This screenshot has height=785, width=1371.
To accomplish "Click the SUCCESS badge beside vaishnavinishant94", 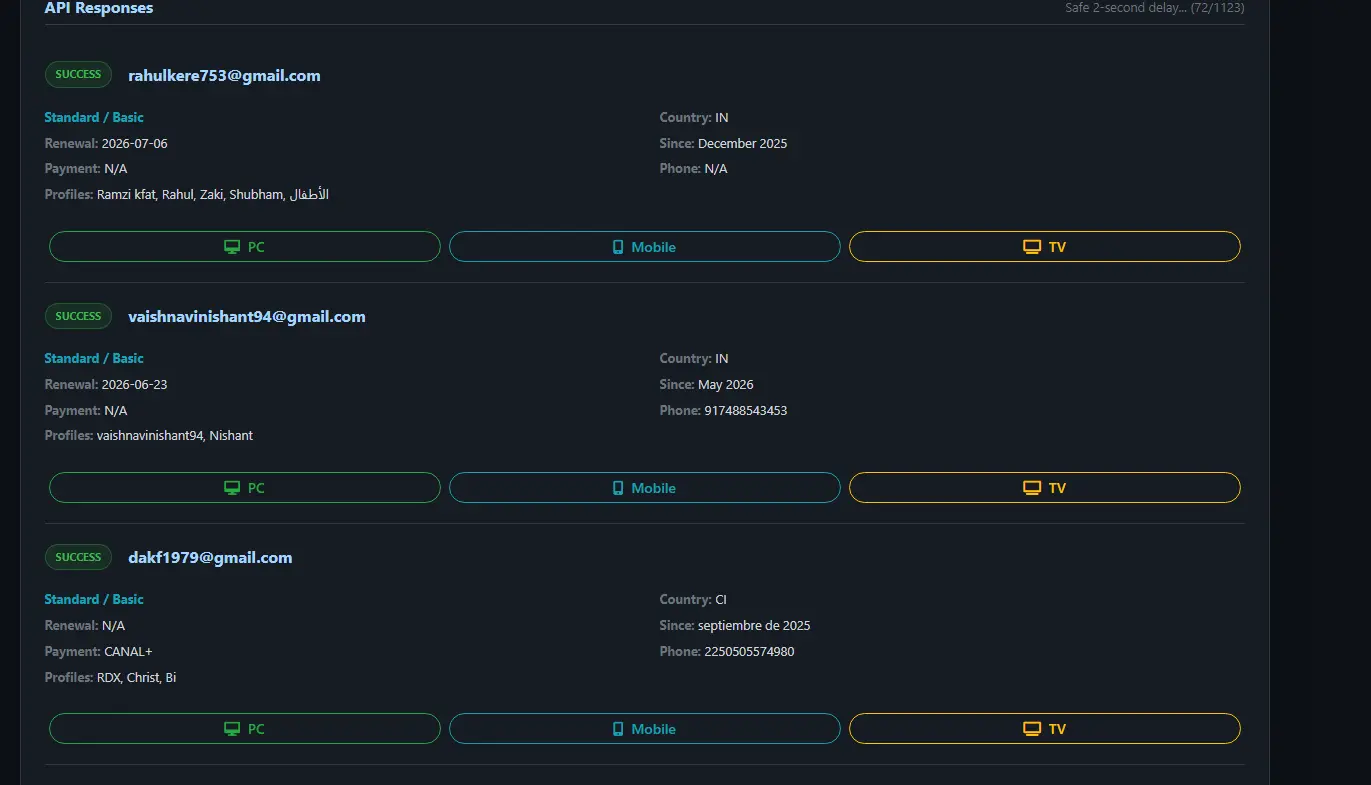I will [x=78, y=316].
